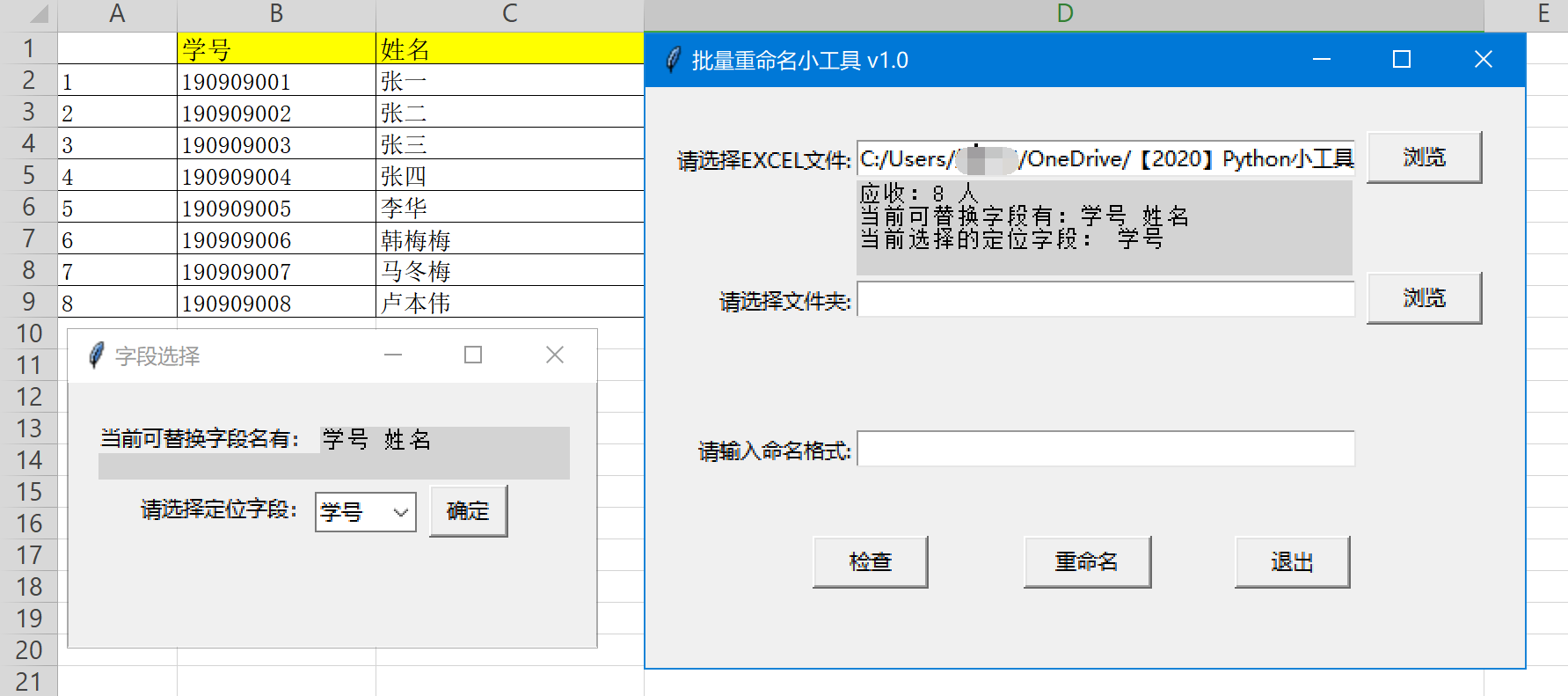
Task: Select the name cell 马冬梅
Action: click(510, 270)
